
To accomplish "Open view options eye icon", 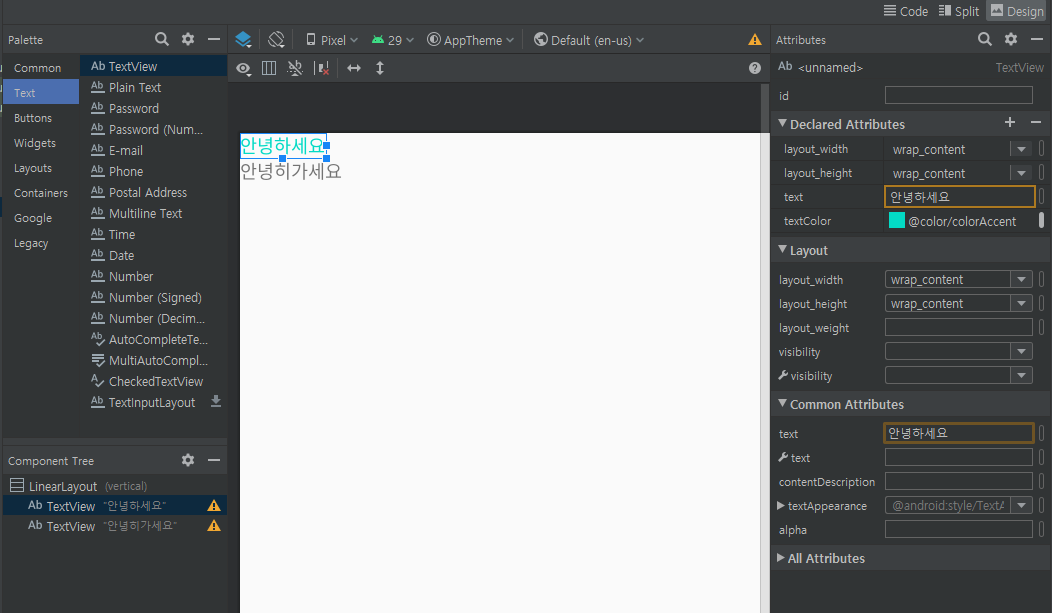I will click(244, 68).
